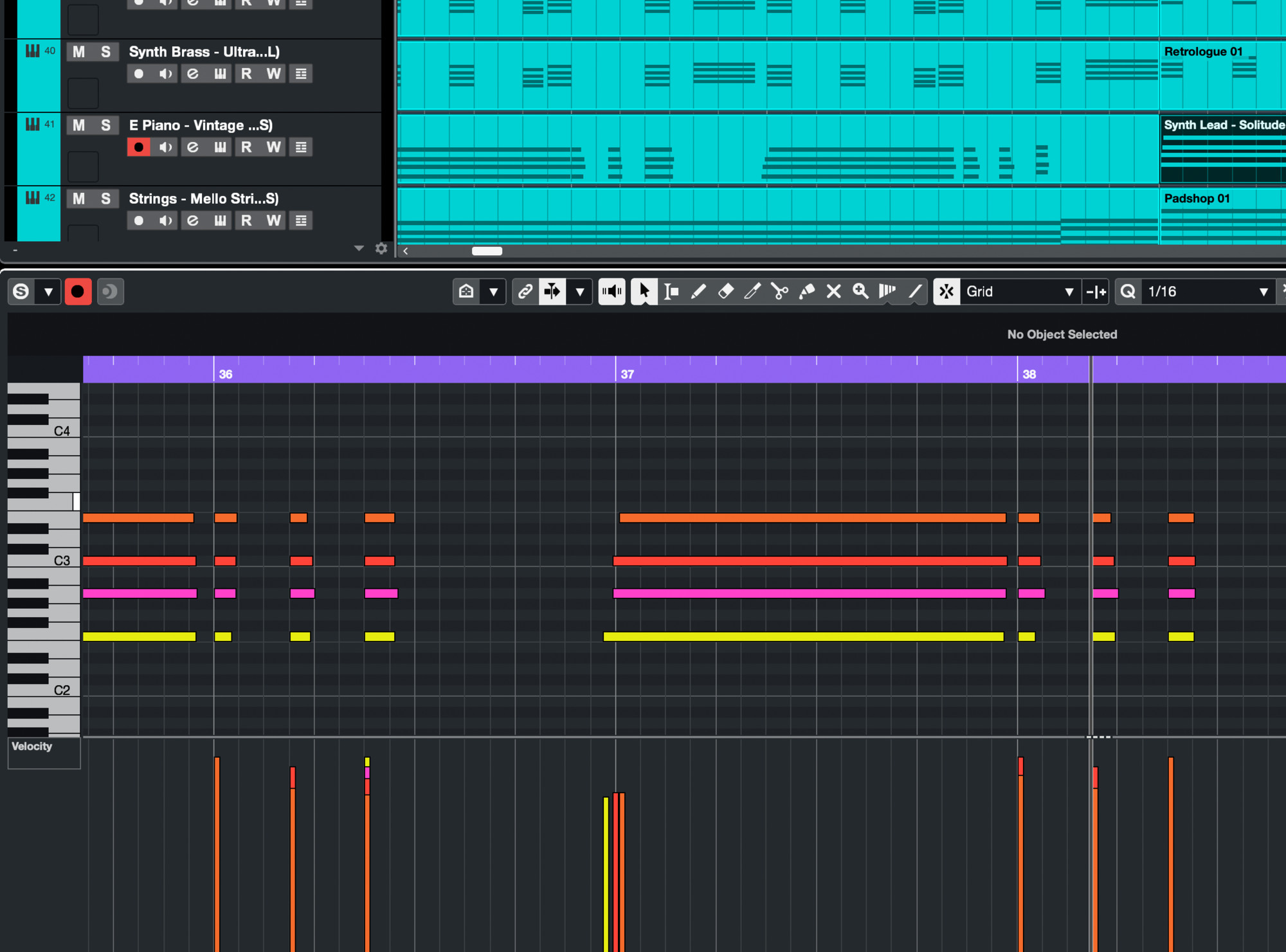Open dropdown next to Solo Editor
Screen dimensions: 1286x952
48,292
